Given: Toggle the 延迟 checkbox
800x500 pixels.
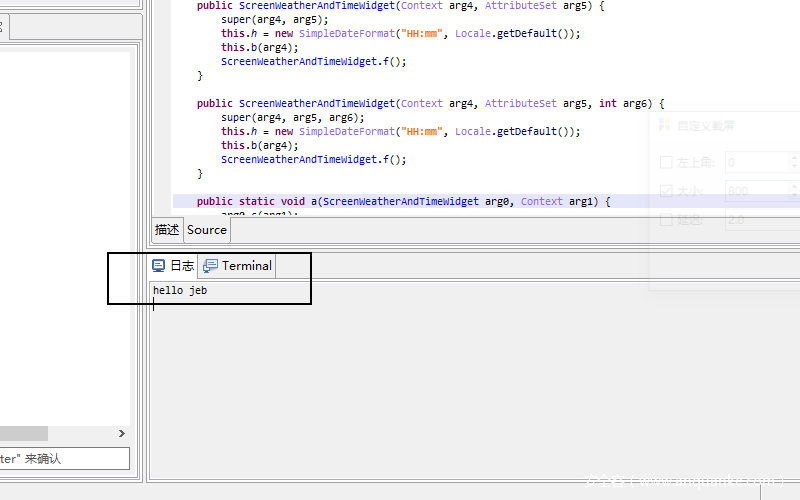Looking at the screenshot, I should [x=667, y=220].
